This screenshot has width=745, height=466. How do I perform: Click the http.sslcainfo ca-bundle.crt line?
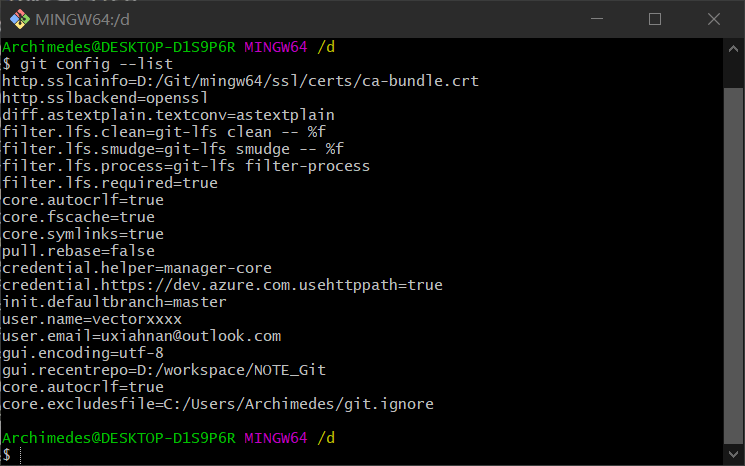click(240, 81)
